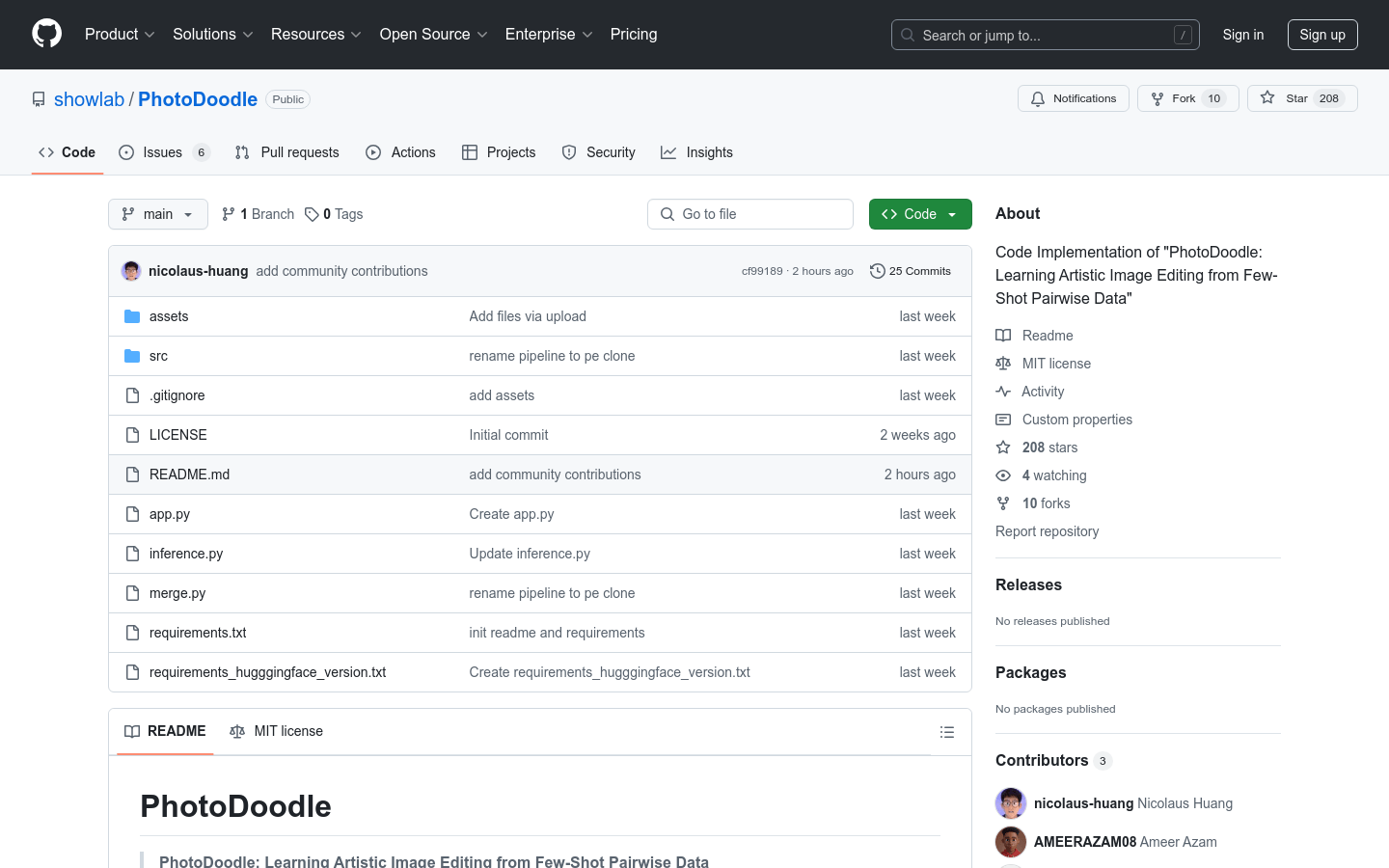Click the merge.py file icon
Image resolution: width=1389 pixels, height=868 pixels.
coord(132,593)
